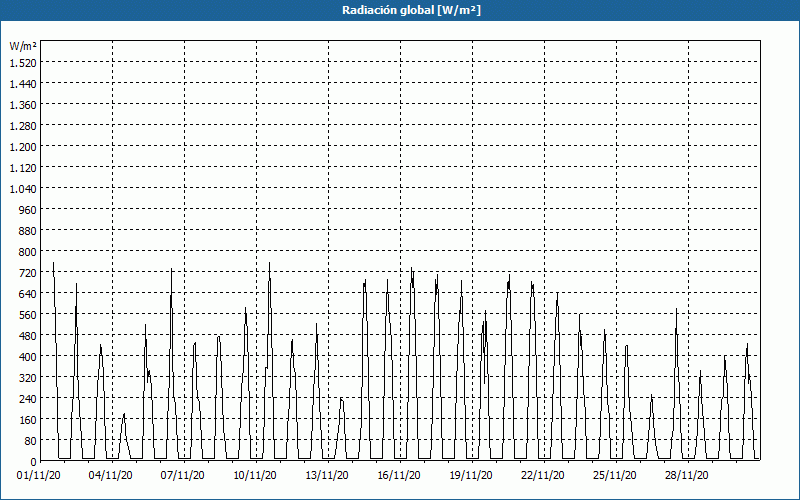Screen dimensions: 800x500
Task: Click the 800 y-axis value
Action: [x=28, y=252]
